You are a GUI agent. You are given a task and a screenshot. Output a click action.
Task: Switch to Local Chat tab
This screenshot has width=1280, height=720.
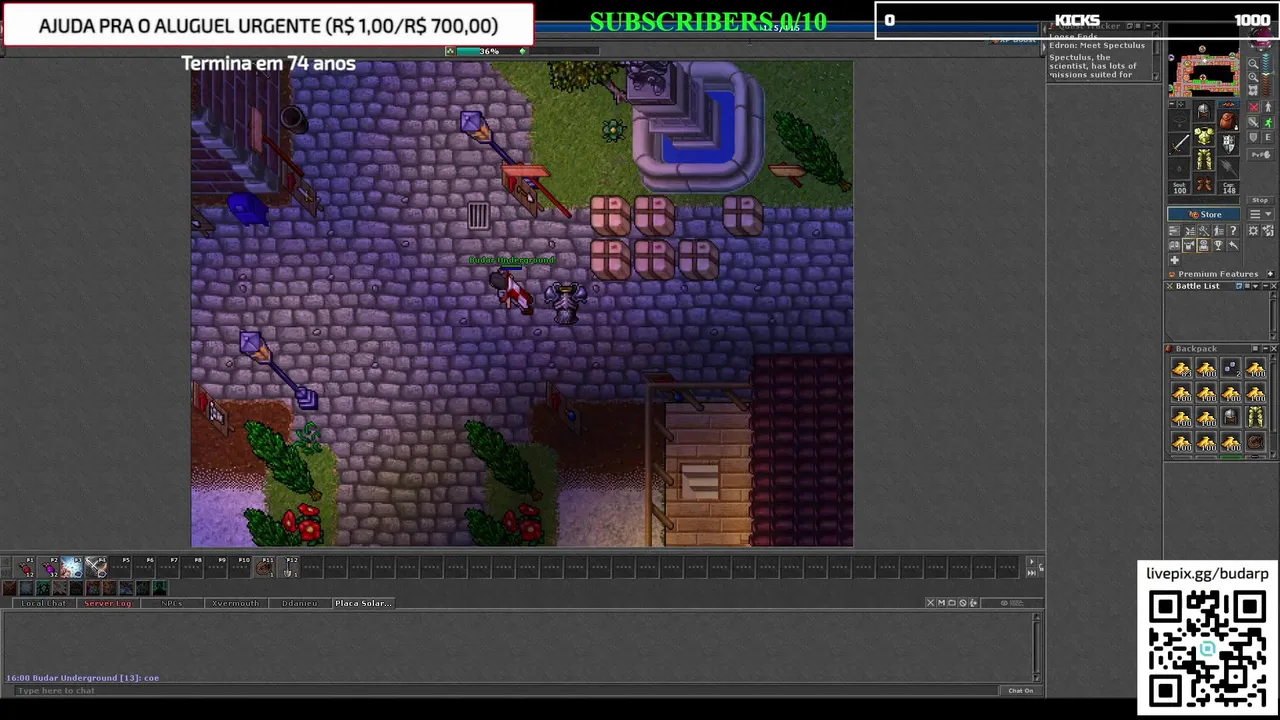pos(44,603)
